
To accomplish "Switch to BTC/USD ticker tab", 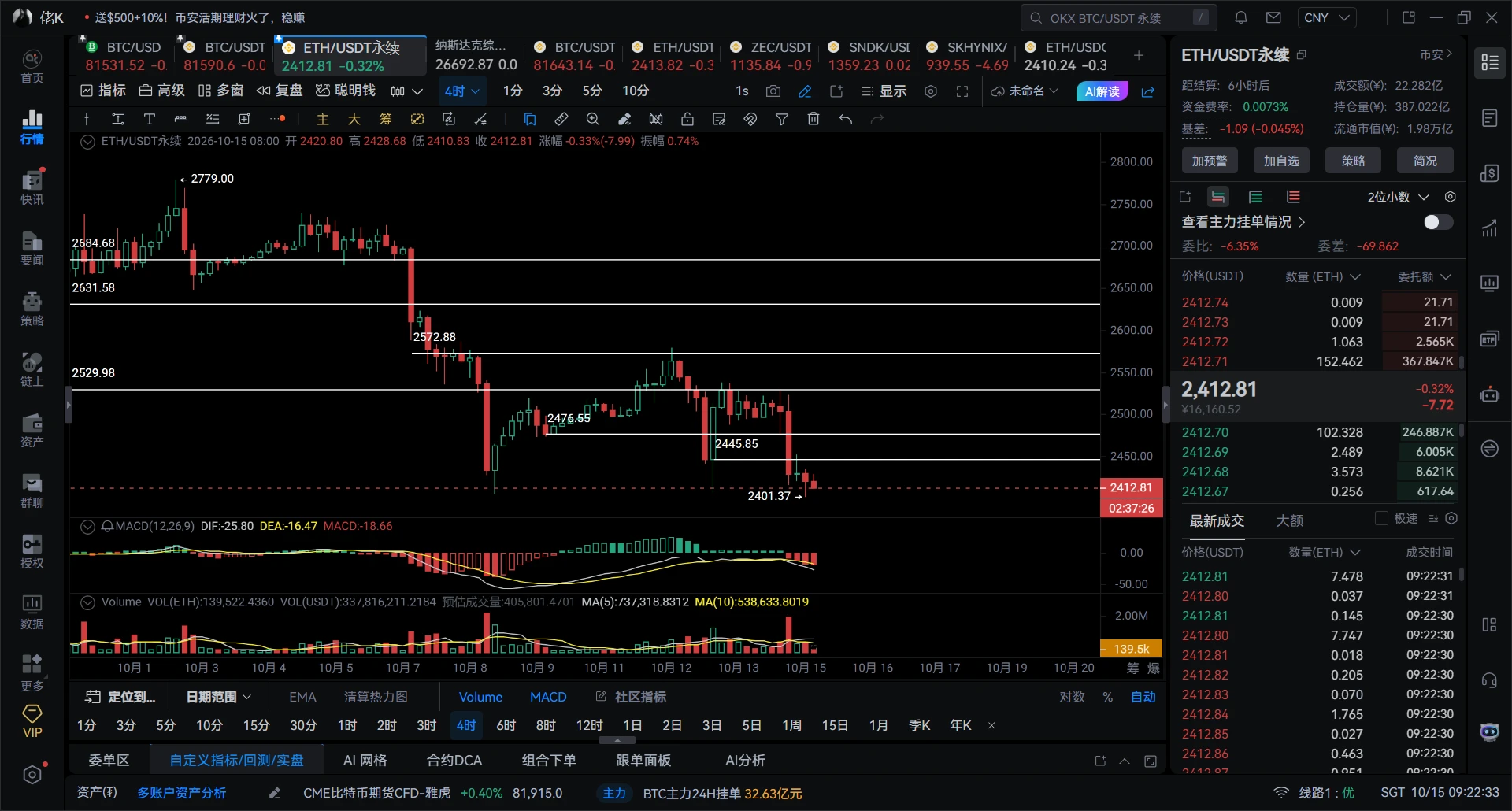I will [x=124, y=56].
